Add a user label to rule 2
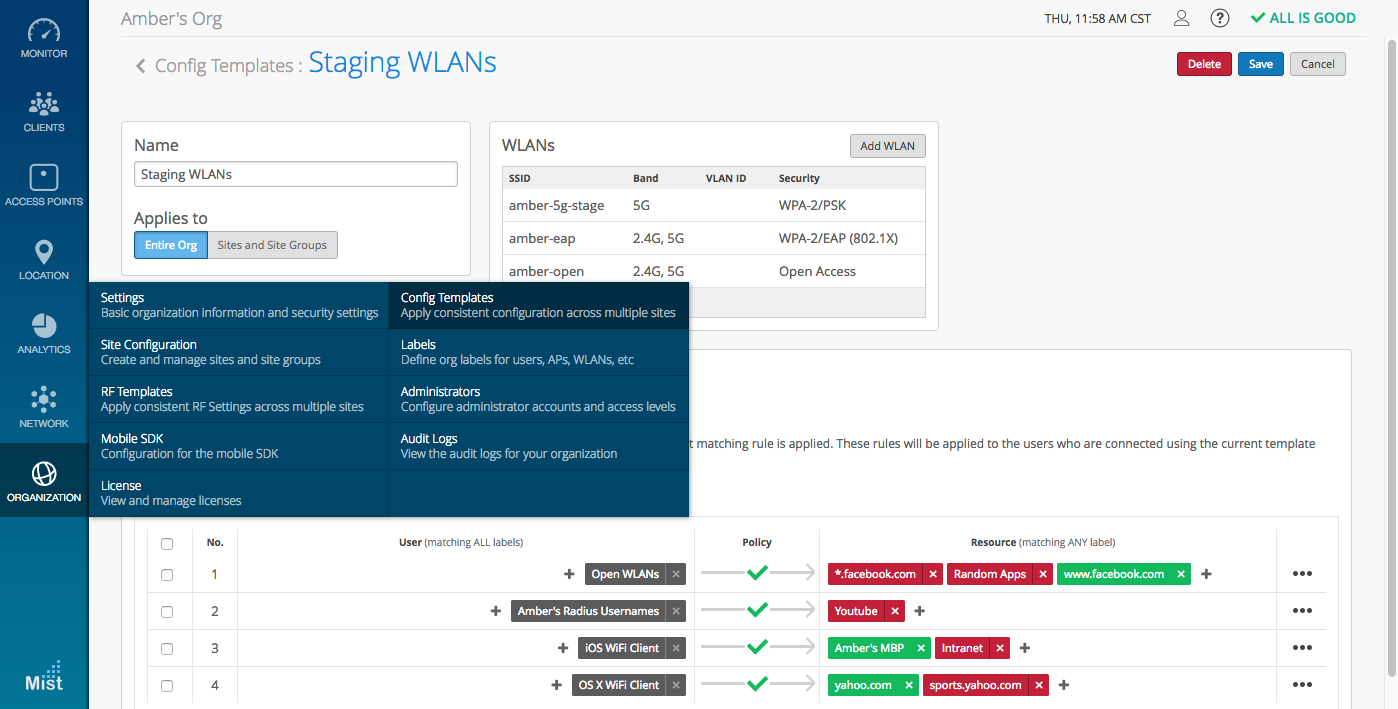The height and width of the screenshot is (709, 1398). 495,611
